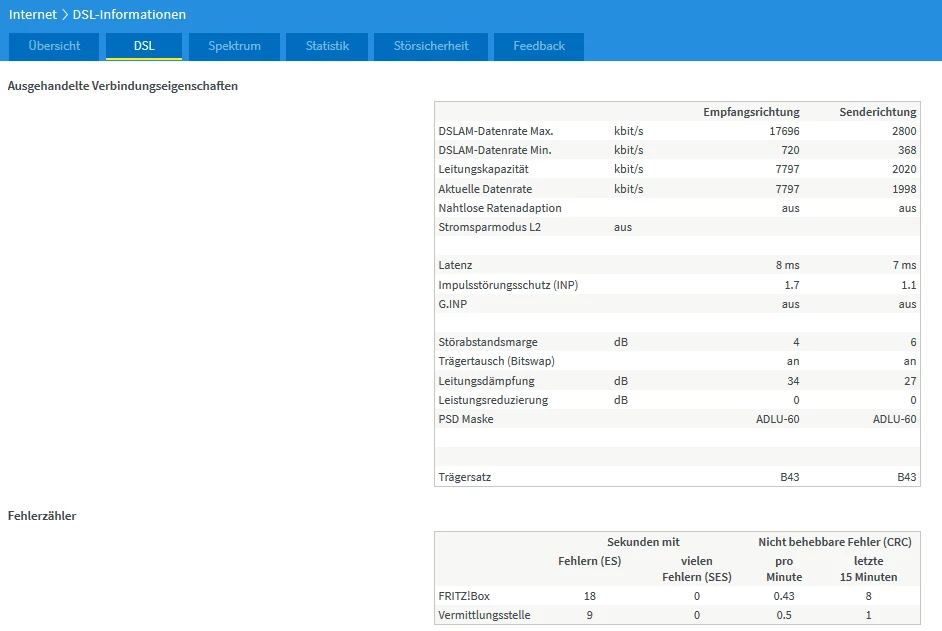This screenshot has width=942, height=631.
Task: Click the DSL-Informationen breadcrumb title
Action: [x=129, y=15]
